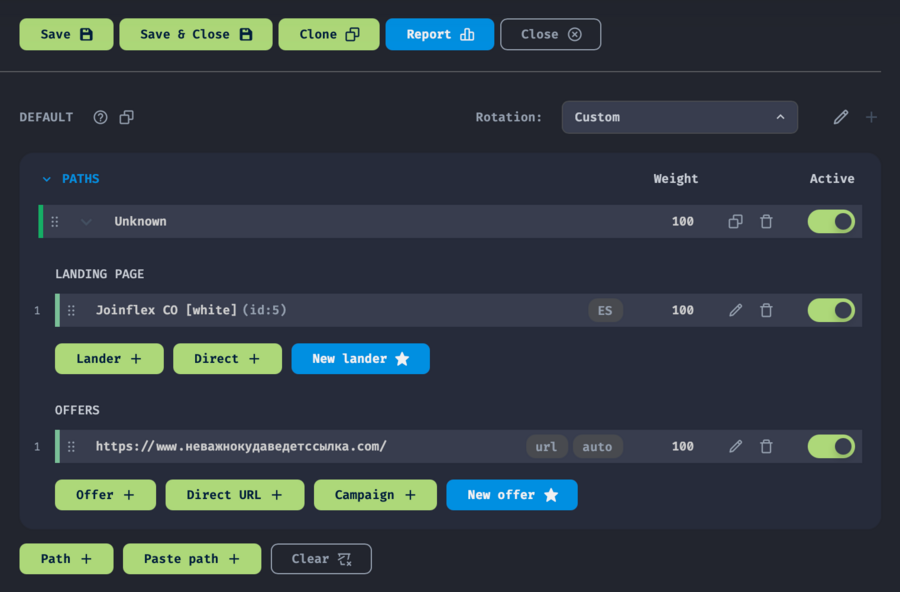The height and width of the screenshot is (592, 900).
Task: Grab the drag handle on offer row
Action: point(71,446)
